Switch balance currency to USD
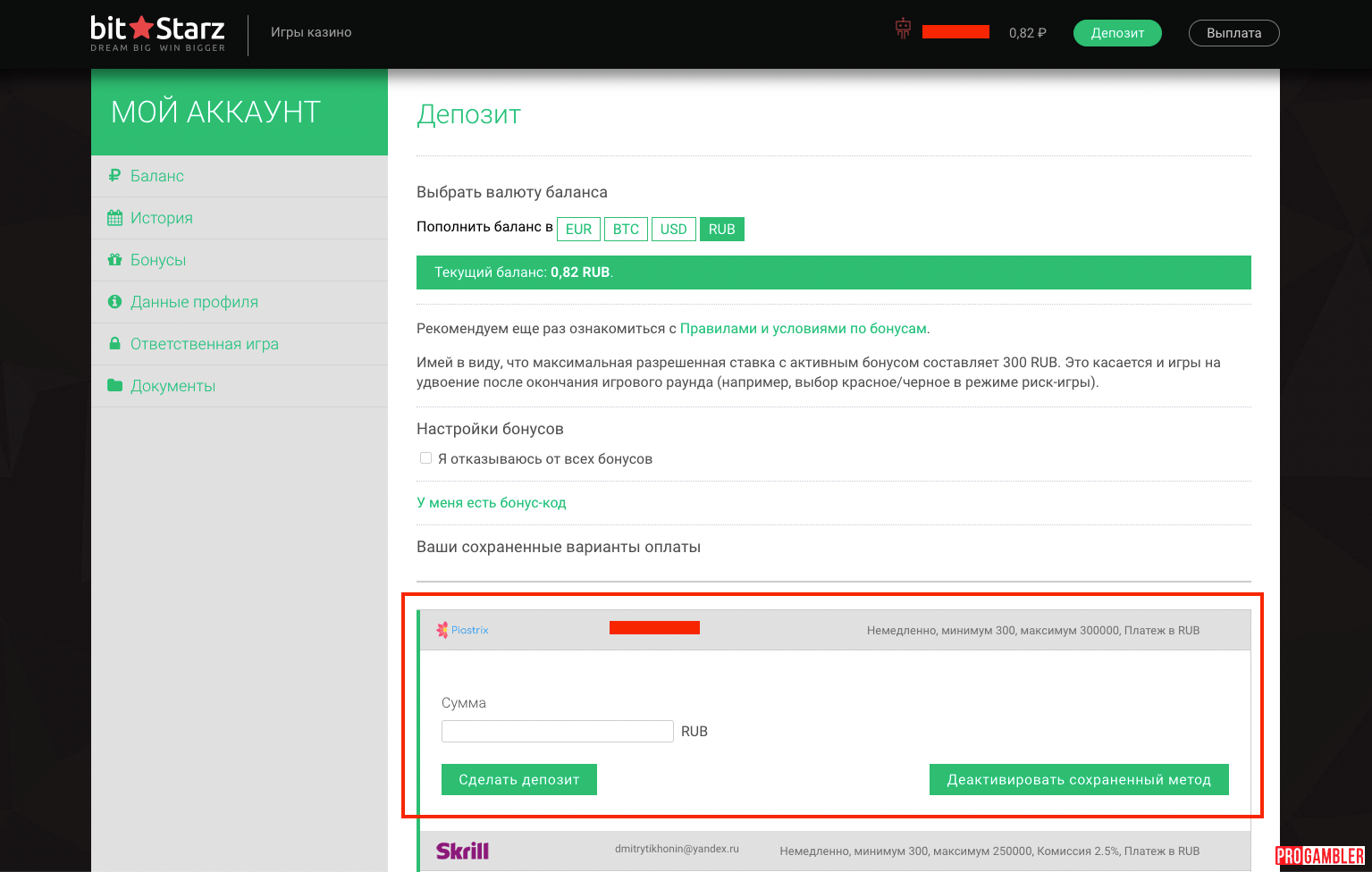Image resolution: width=1372 pixels, height=872 pixels. pyautogui.click(x=673, y=230)
